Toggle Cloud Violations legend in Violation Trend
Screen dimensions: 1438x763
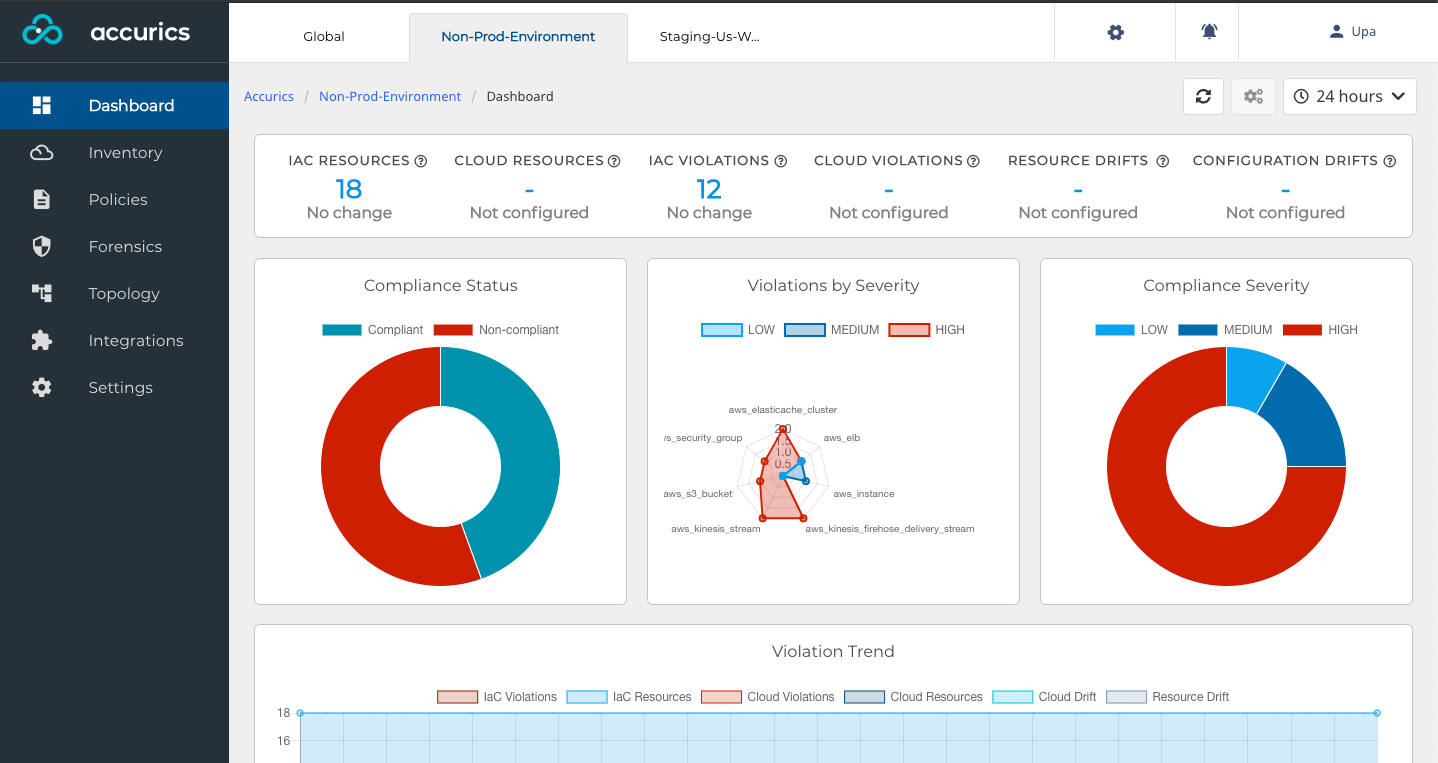768,697
